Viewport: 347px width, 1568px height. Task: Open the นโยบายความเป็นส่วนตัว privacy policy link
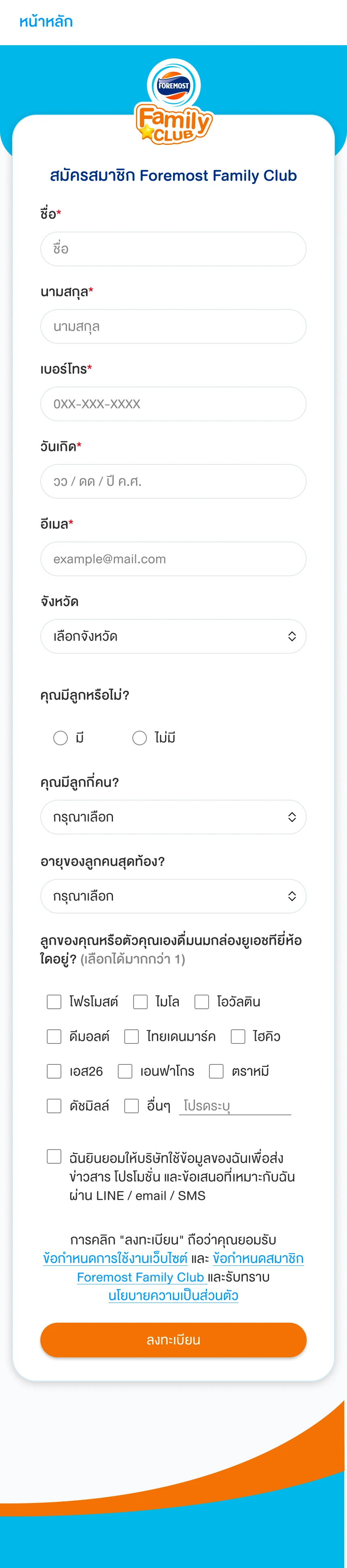point(173,1296)
